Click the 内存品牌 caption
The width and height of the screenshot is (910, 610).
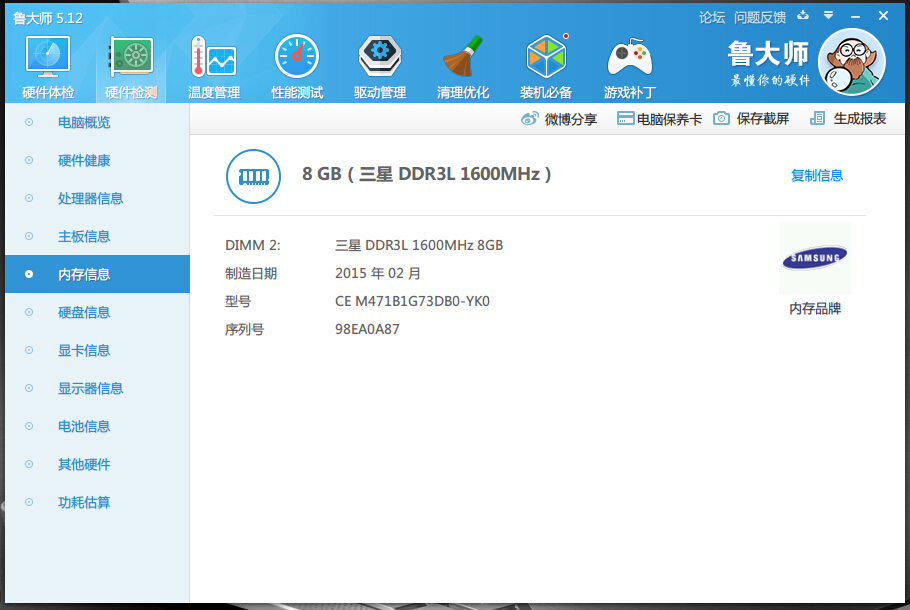(815, 309)
